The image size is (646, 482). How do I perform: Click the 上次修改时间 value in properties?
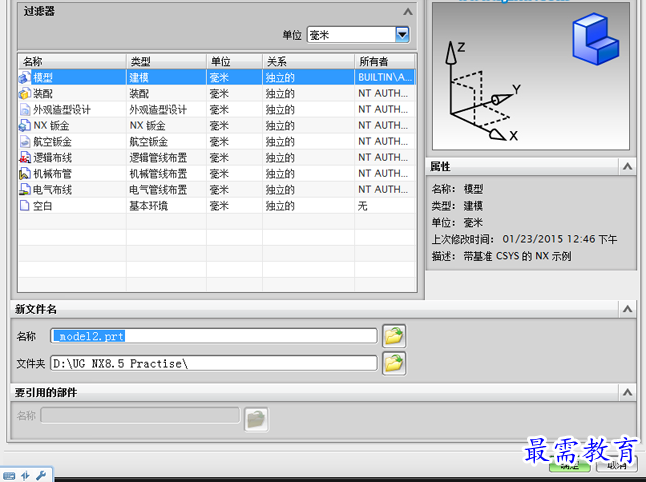tap(559, 239)
